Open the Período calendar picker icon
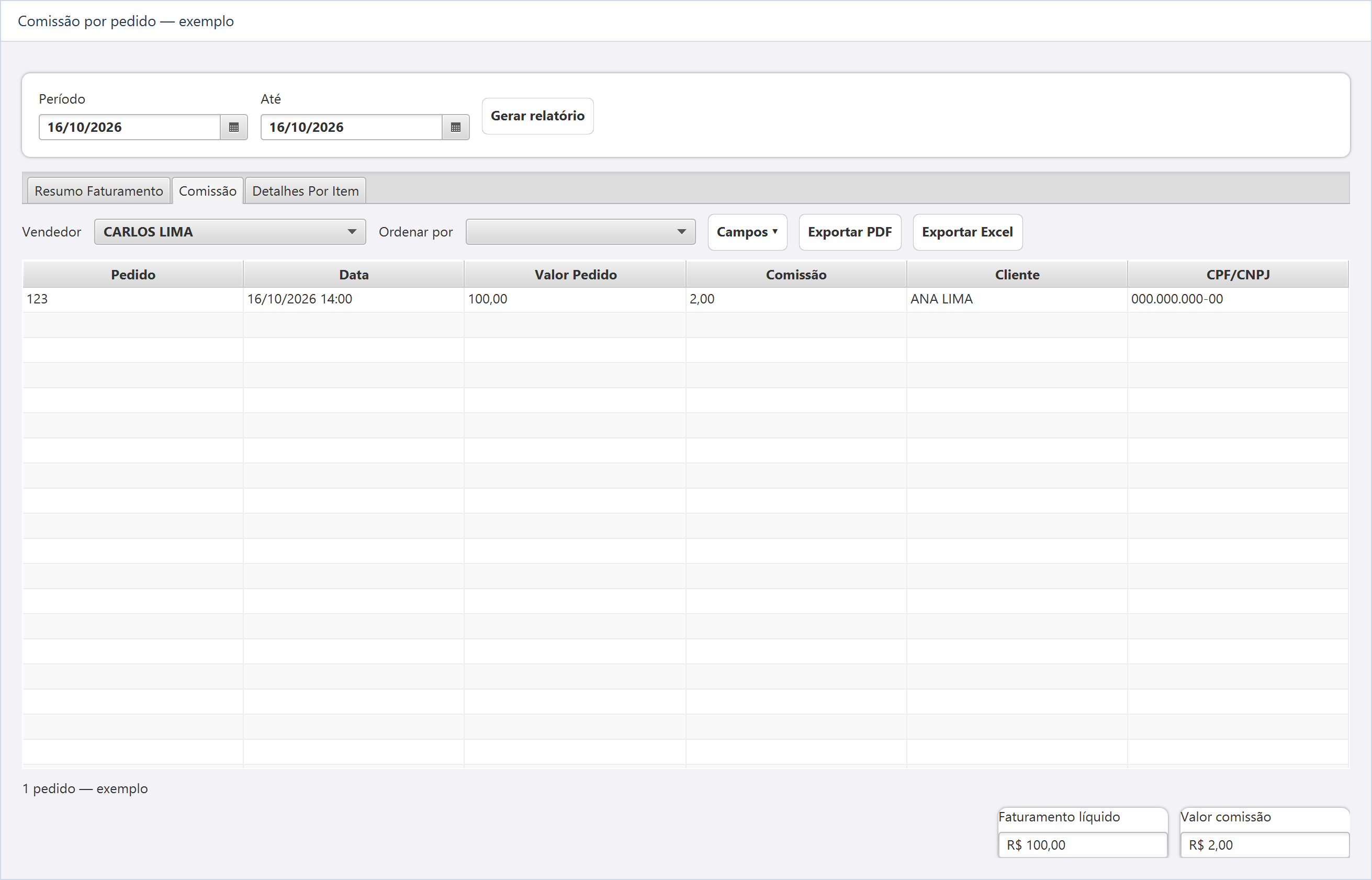 pyautogui.click(x=234, y=127)
